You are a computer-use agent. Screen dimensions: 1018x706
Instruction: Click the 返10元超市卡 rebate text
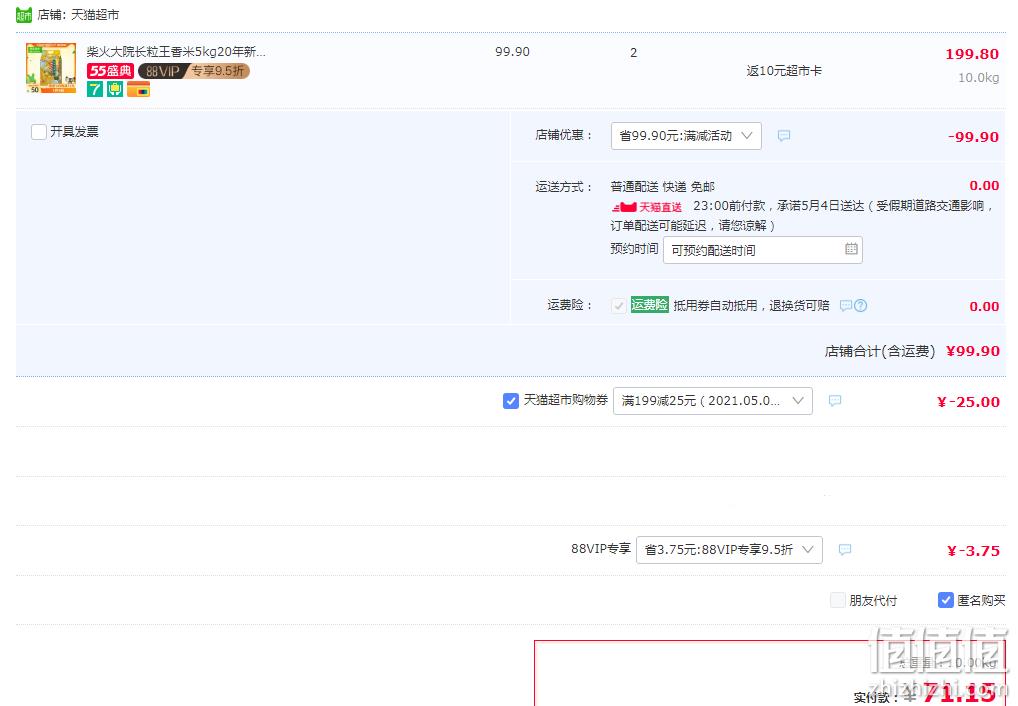point(784,71)
